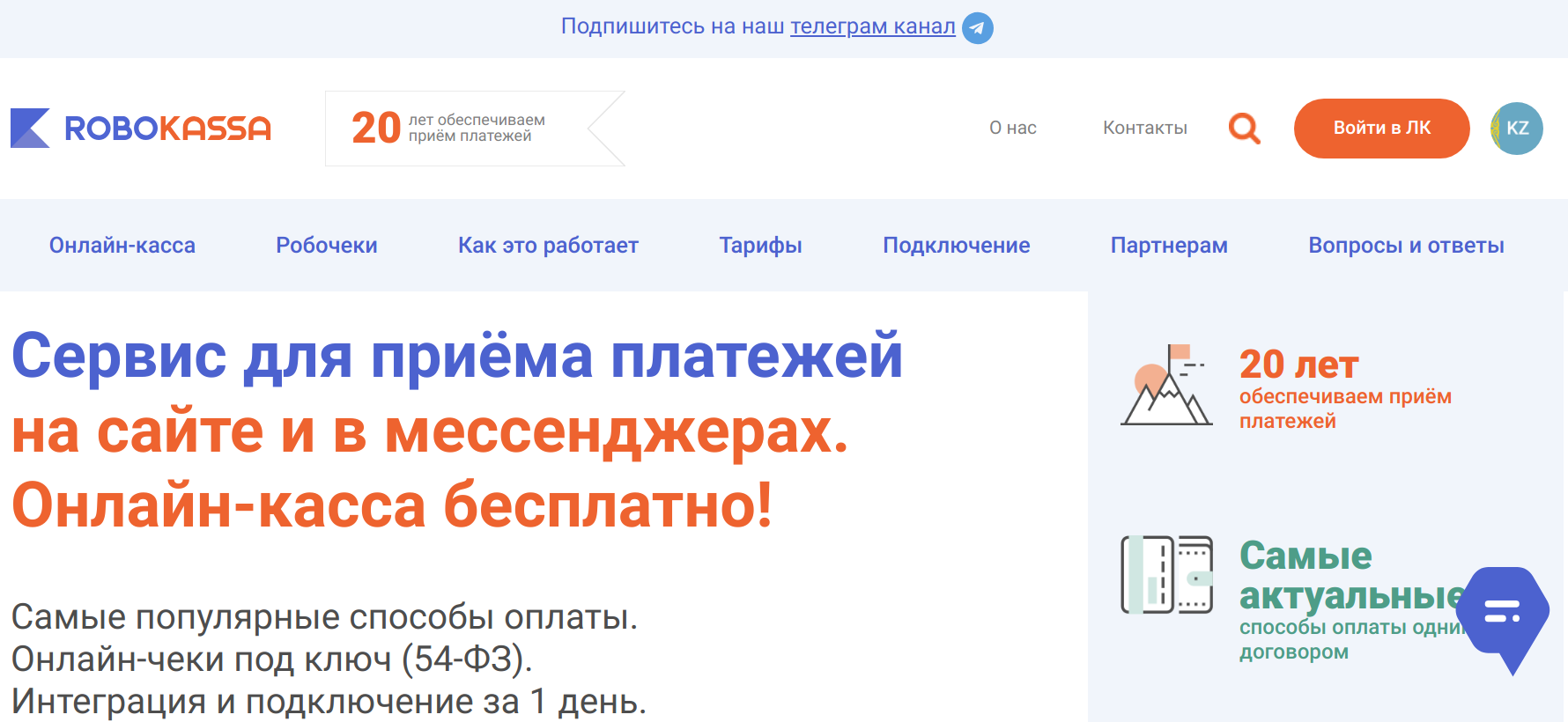
Task: Click the Самые актуальные sidebar heading
Action: pos(1353,576)
